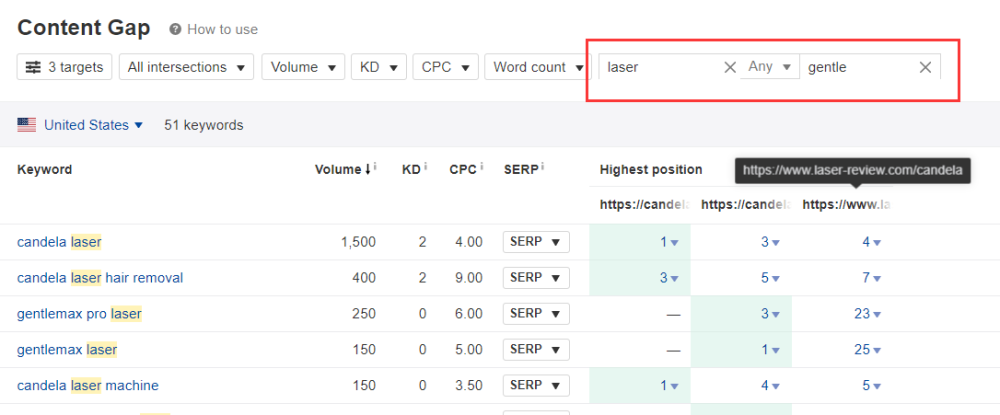Open SERP dropdown for 'candela laser' row

(536, 242)
